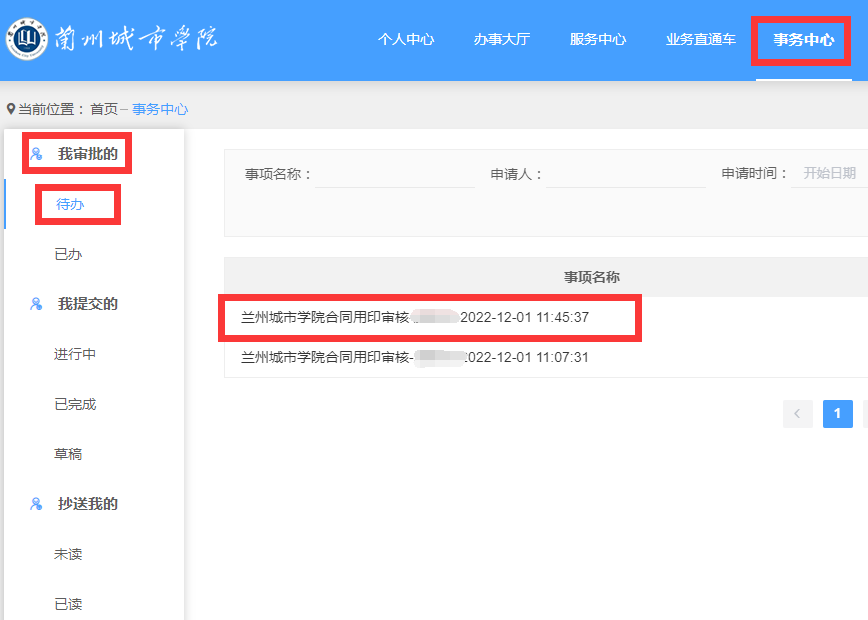Open the 业务直通车 tab
868x620 pixels.
click(701, 39)
